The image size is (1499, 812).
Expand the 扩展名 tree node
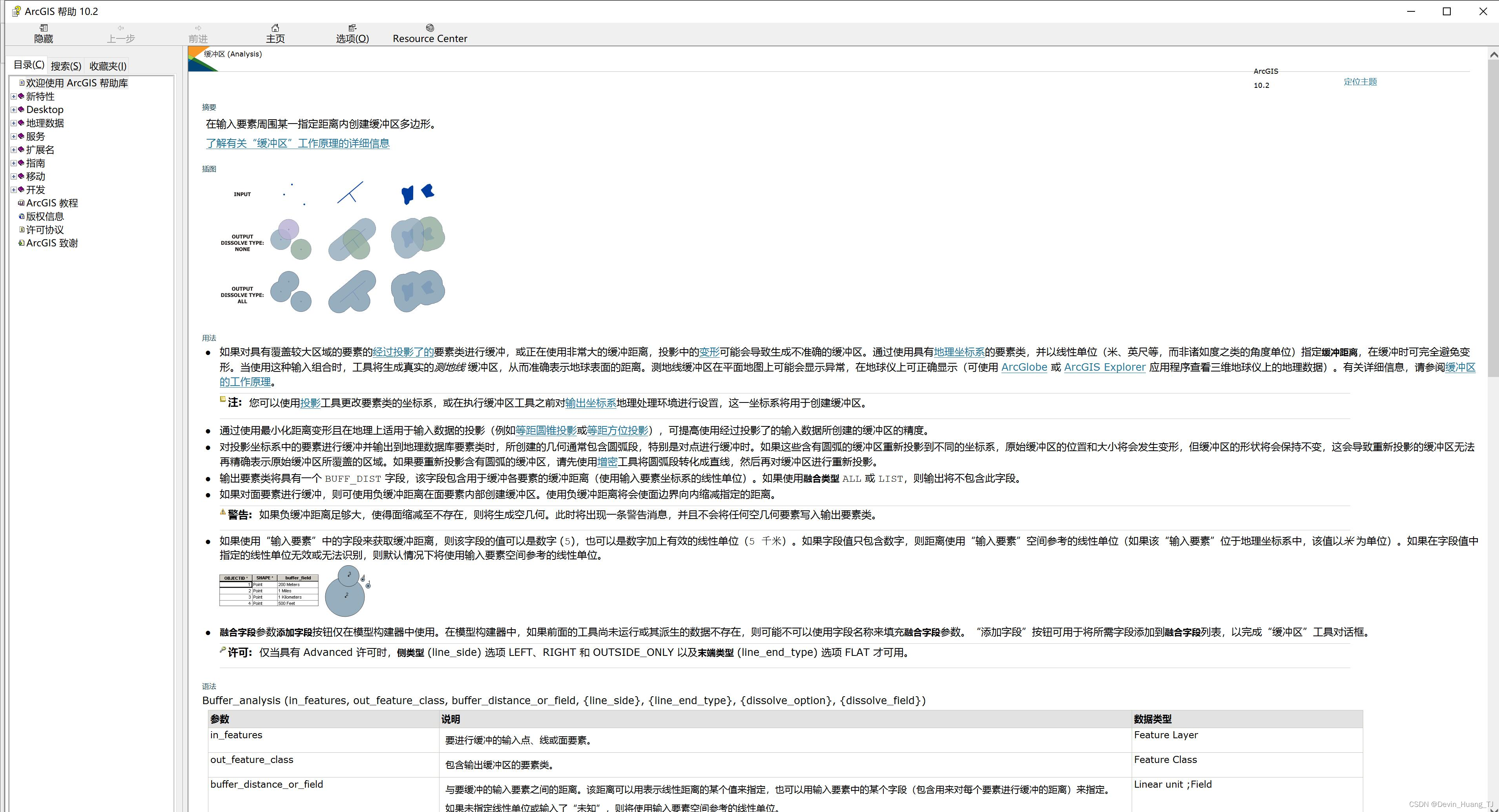point(13,150)
